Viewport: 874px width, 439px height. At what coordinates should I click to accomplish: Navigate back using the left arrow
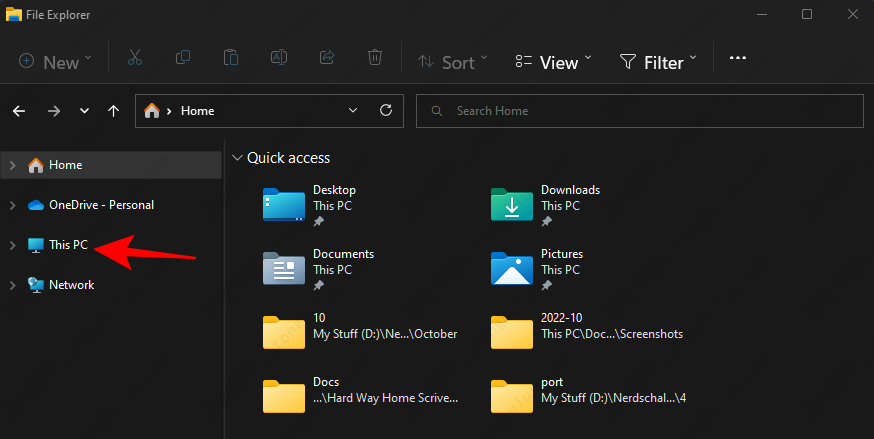point(19,111)
